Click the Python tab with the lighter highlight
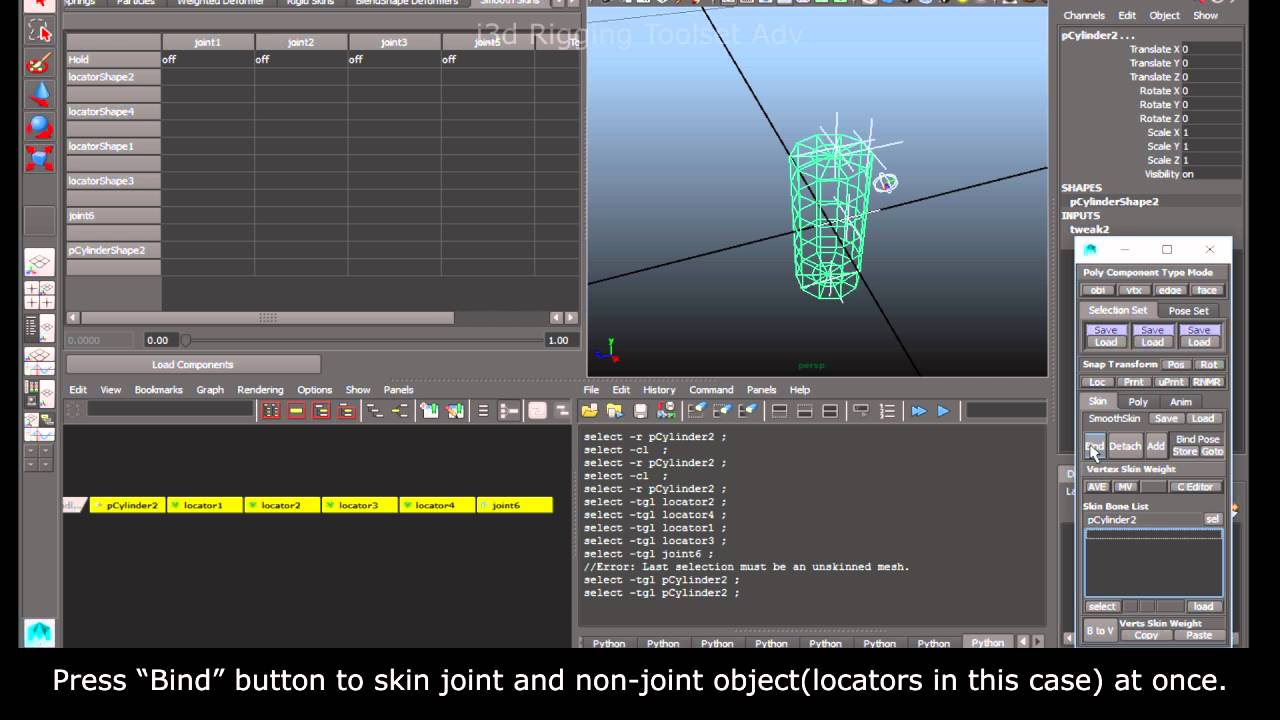This screenshot has width=1280, height=720. tap(987, 643)
